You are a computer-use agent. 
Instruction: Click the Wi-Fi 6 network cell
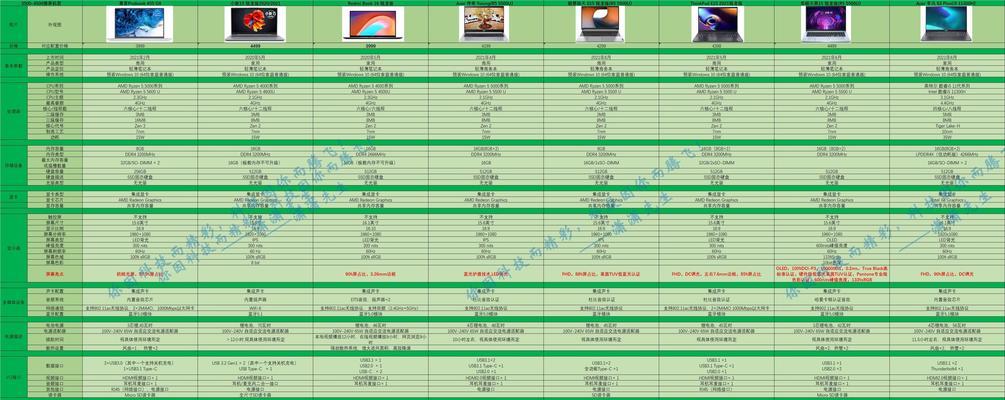point(255,308)
